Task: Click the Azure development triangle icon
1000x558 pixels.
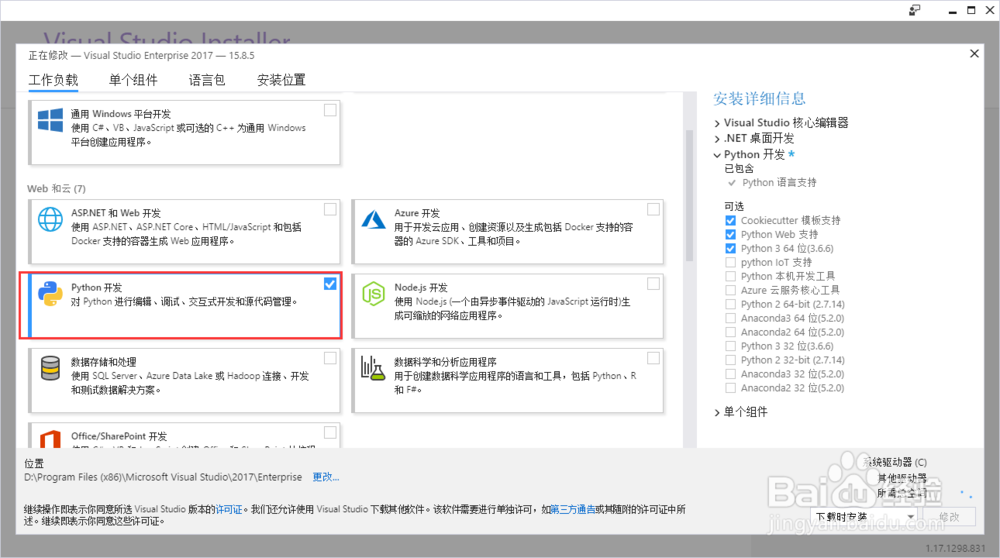Action: 374,219
